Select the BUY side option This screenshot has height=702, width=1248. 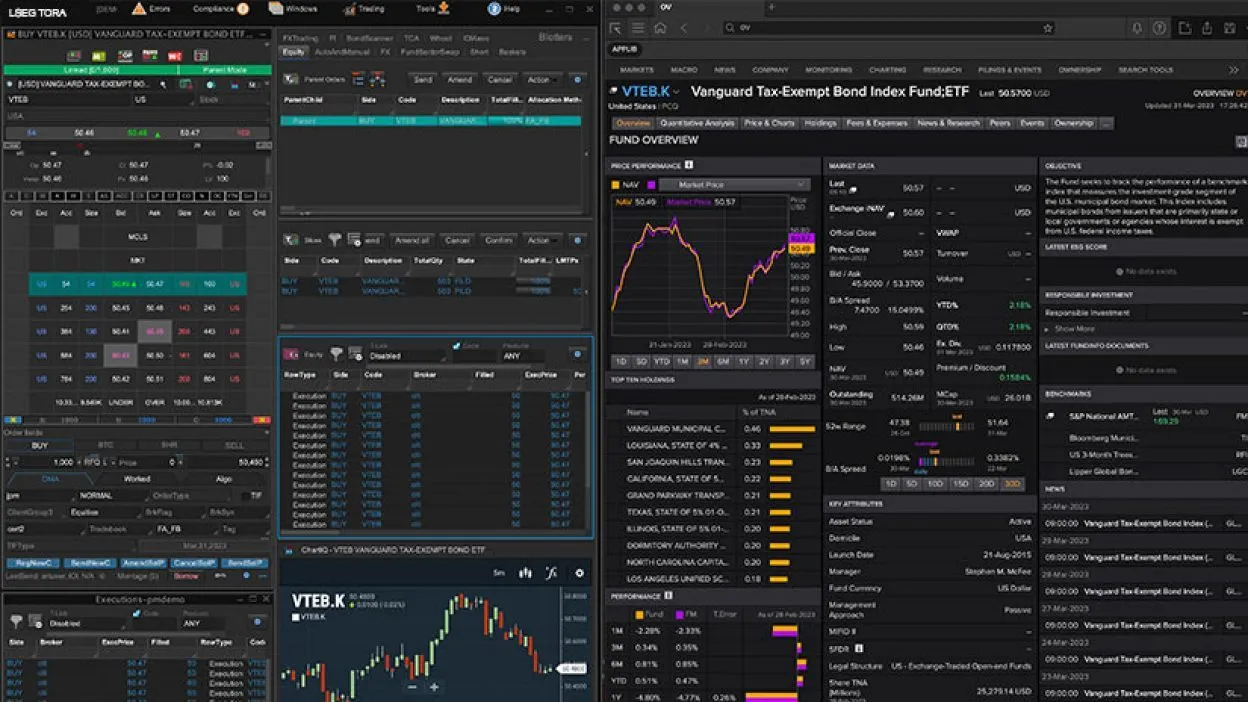click(39, 446)
